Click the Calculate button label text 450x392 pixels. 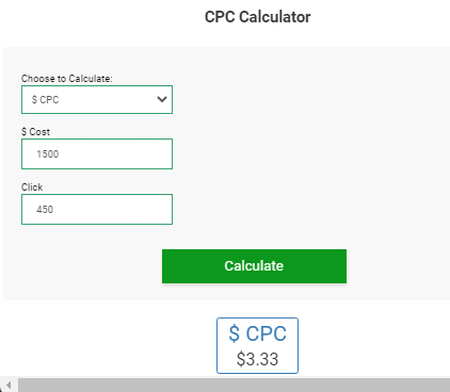[x=254, y=266]
